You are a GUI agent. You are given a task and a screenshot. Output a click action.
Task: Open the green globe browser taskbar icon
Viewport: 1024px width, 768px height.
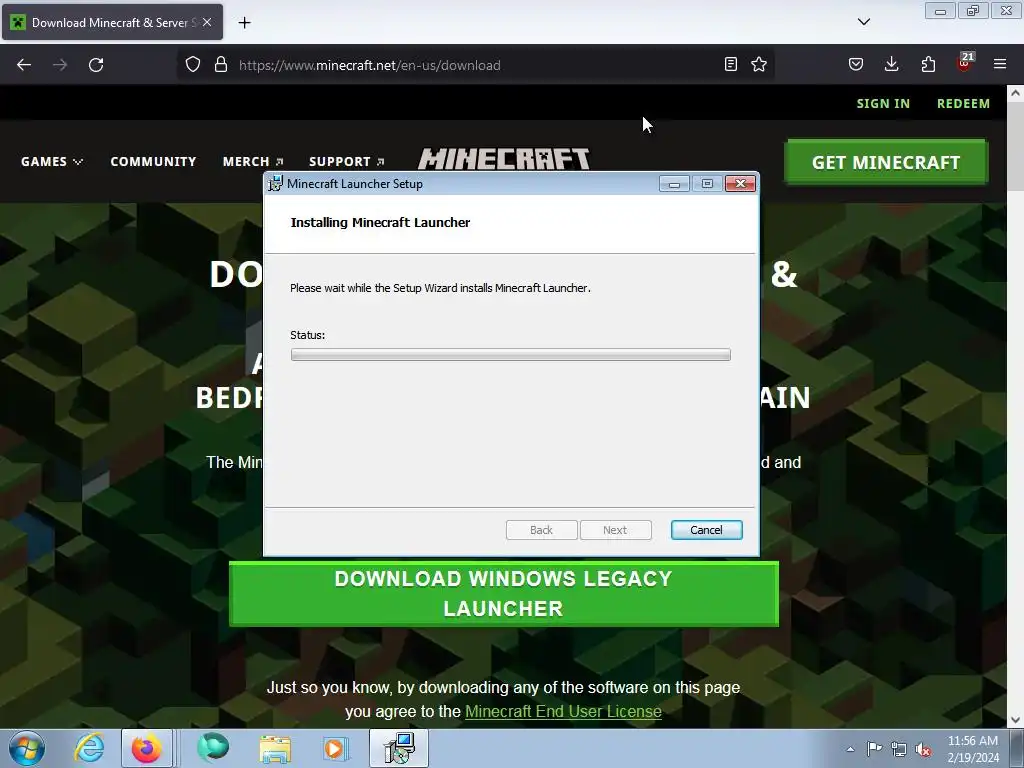[213, 748]
